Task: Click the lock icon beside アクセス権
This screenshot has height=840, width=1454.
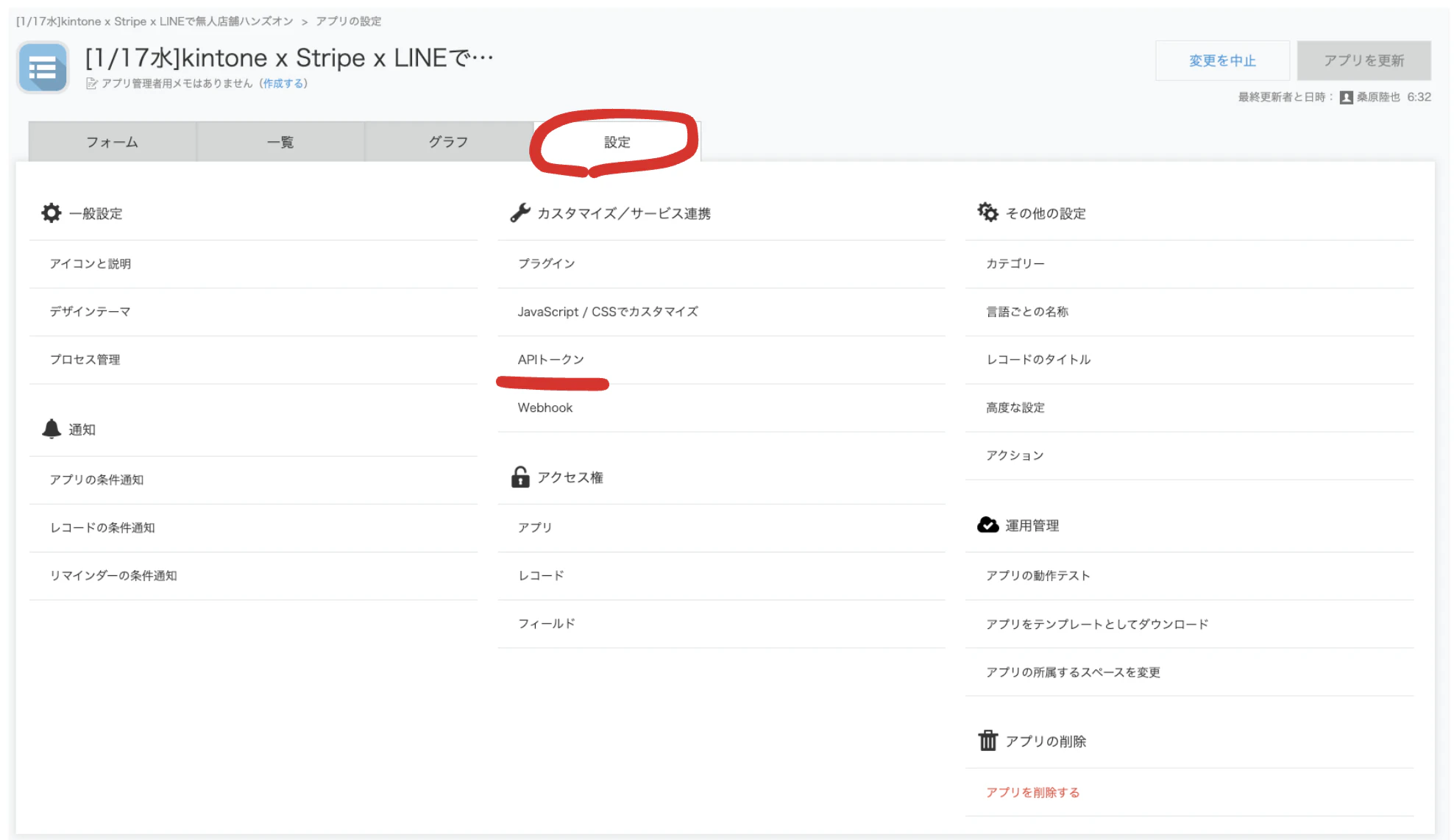Action: tap(519, 477)
